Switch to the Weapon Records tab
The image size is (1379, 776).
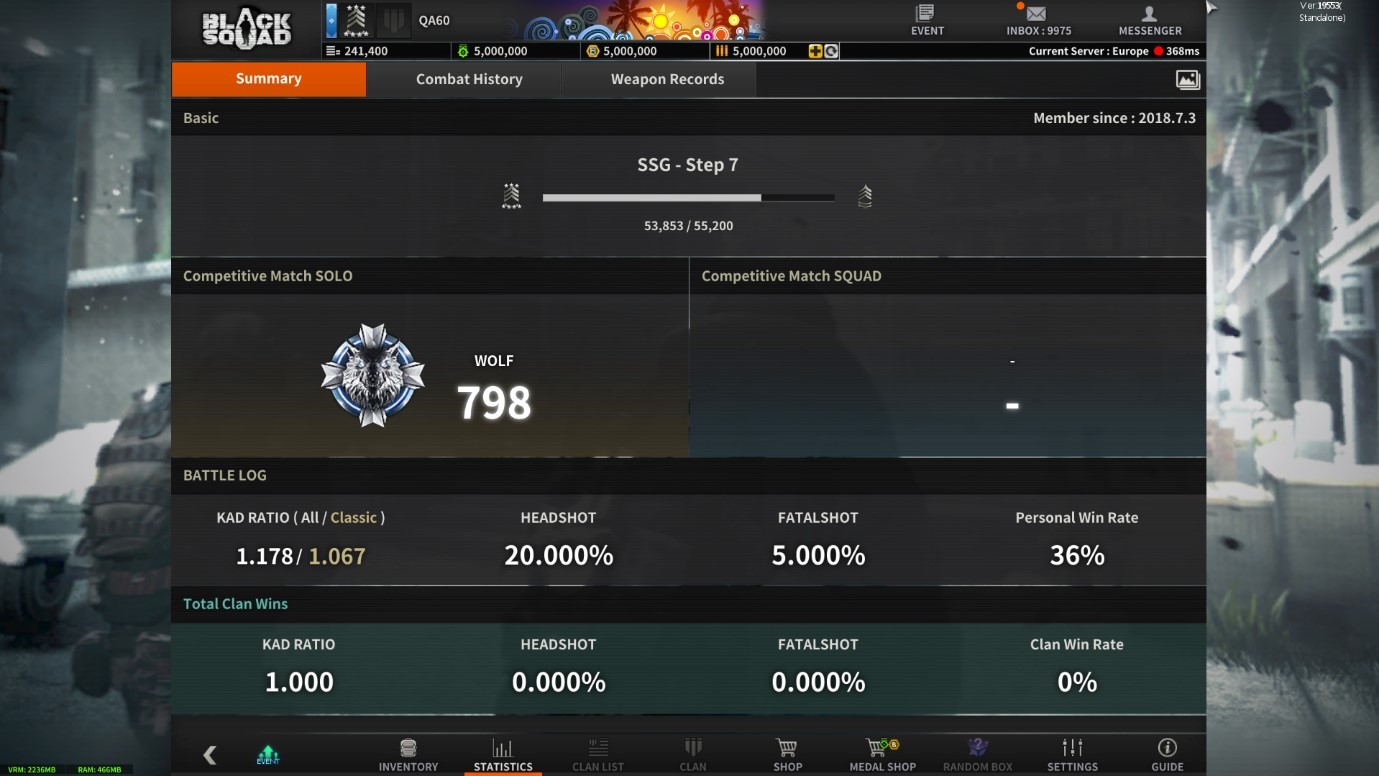667,79
